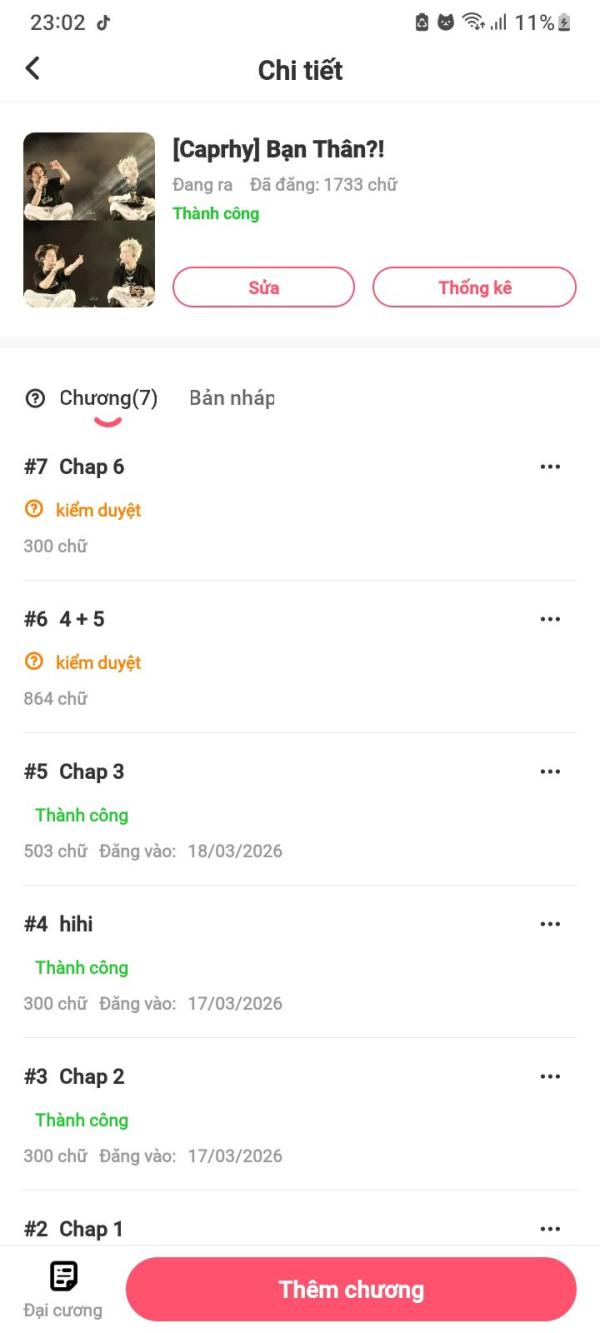Open three-dot menu for hihi chapter

click(x=550, y=924)
